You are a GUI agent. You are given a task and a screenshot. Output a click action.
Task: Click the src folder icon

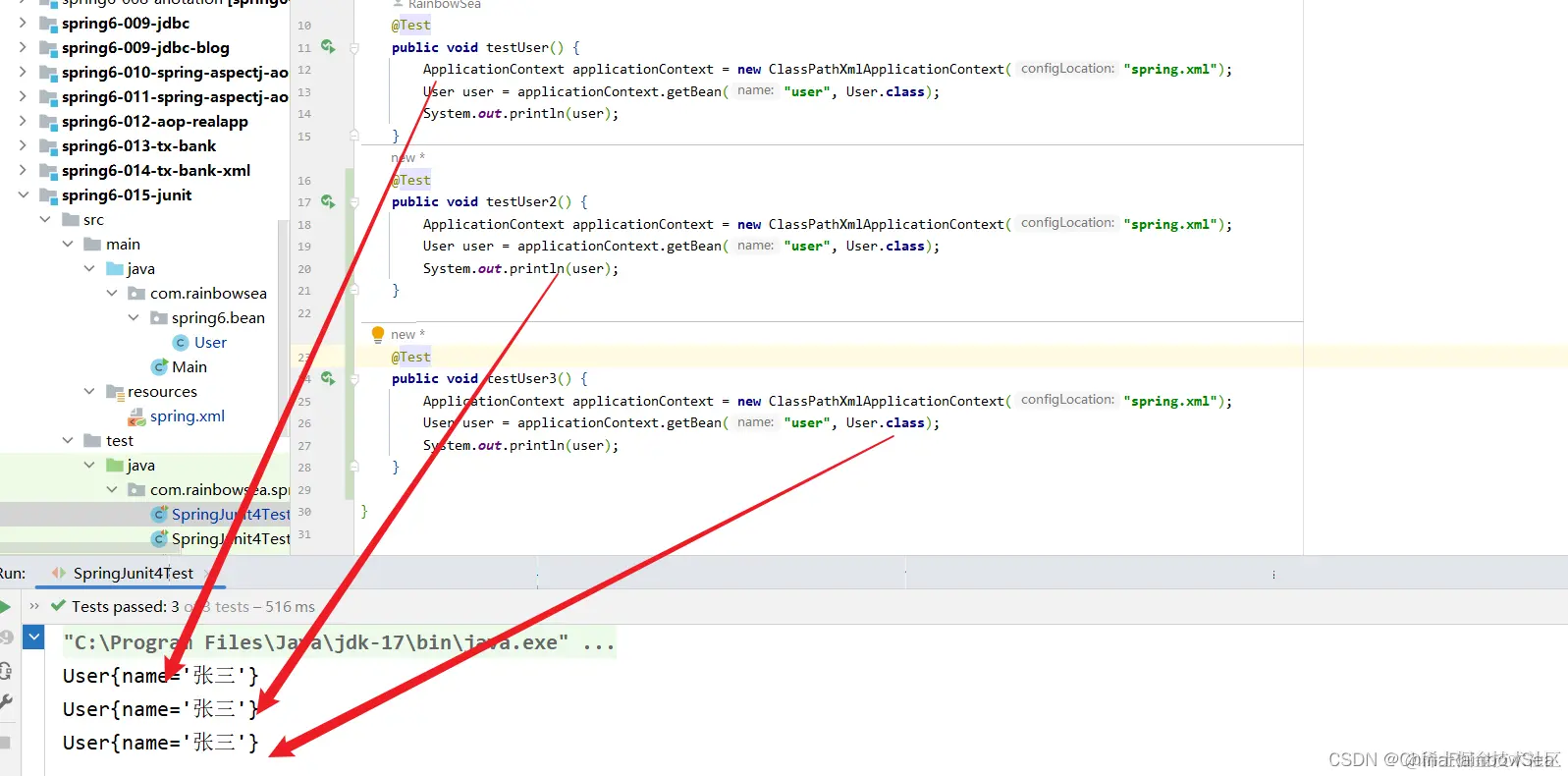tap(71, 220)
